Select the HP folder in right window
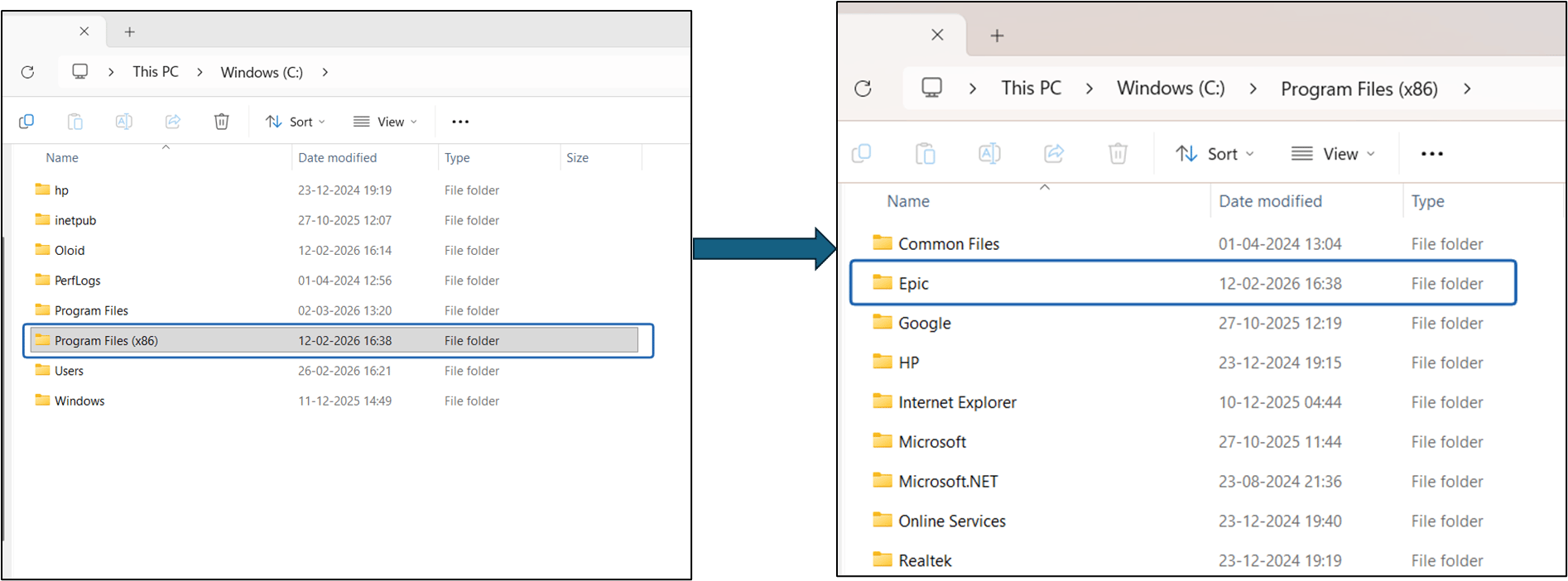 pyautogui.click(x=1184, y=363)
